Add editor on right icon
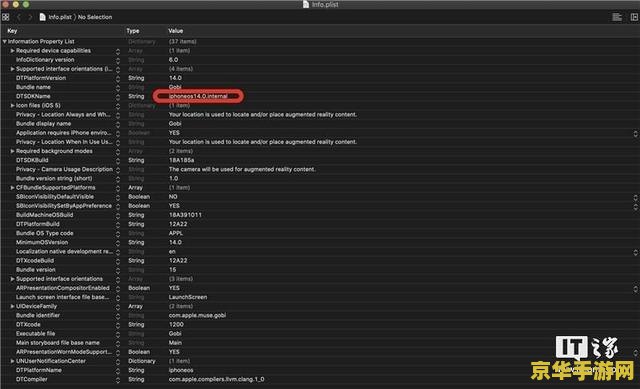The image size is (640, 389). (634, 17)
